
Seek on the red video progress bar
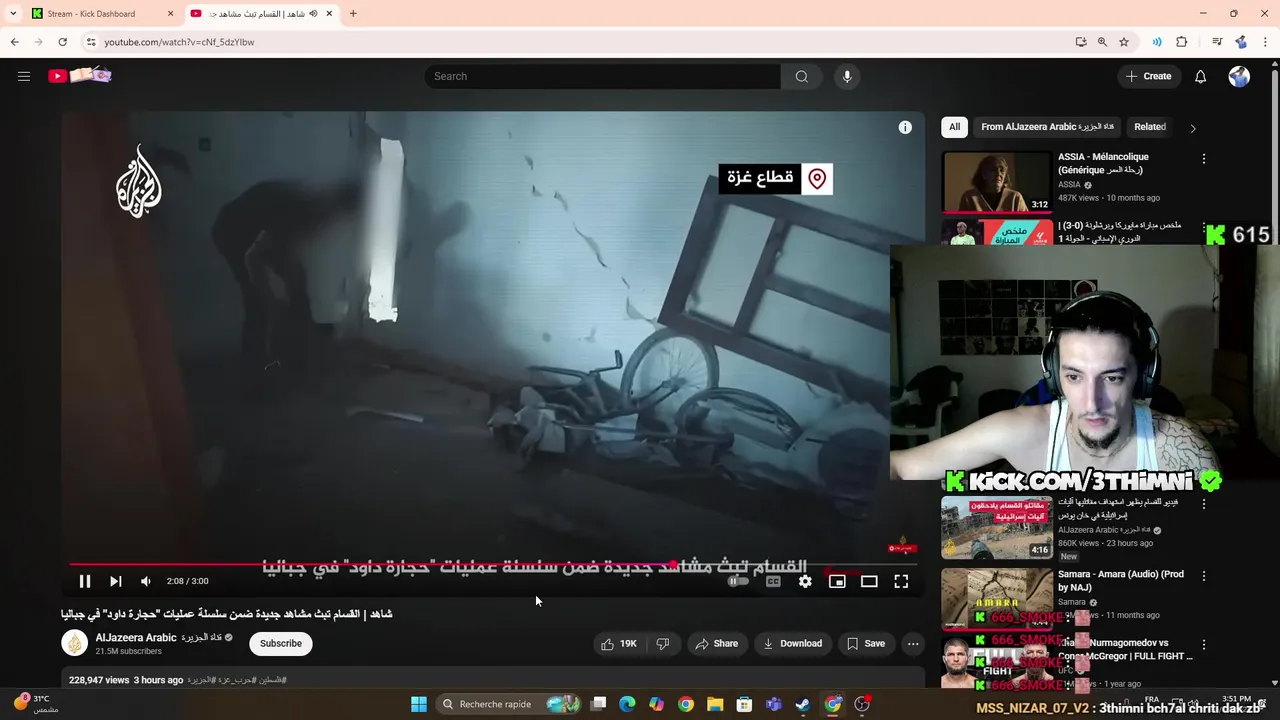494,564
